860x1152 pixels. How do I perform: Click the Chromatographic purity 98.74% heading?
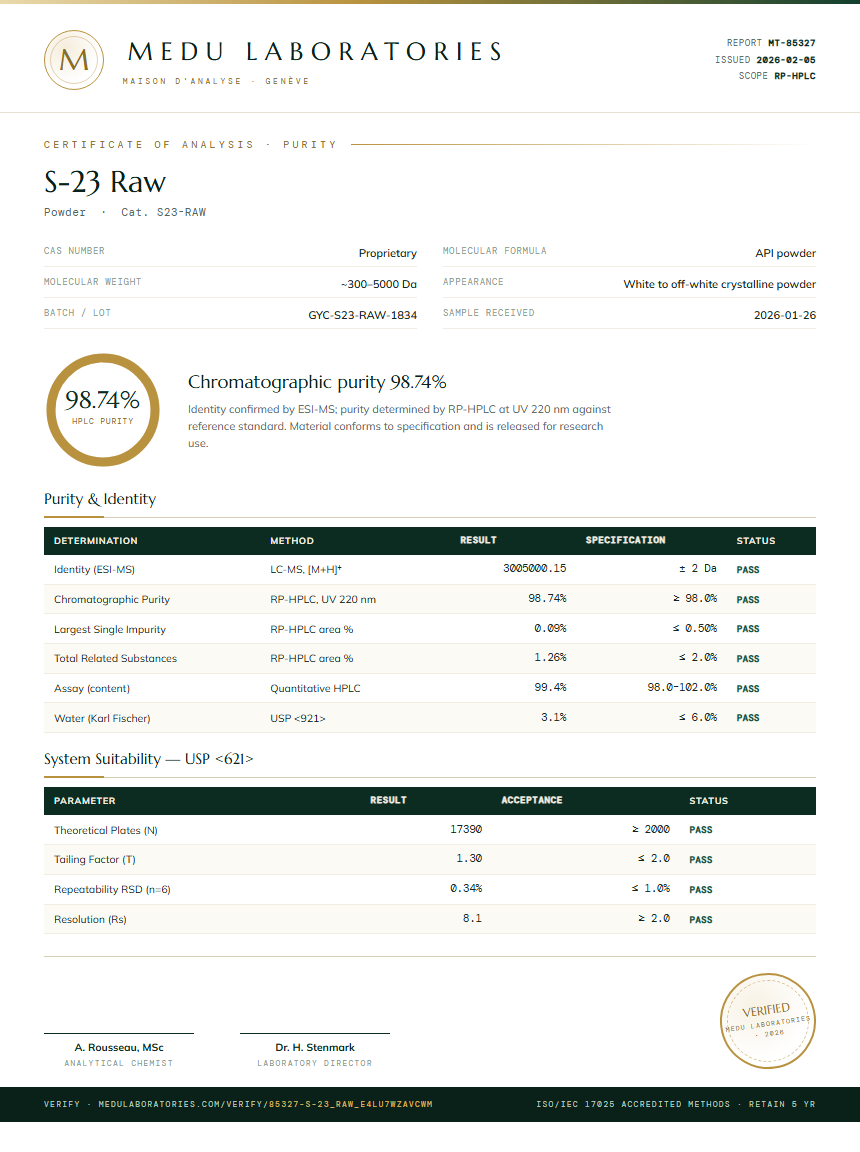point(317,382)
